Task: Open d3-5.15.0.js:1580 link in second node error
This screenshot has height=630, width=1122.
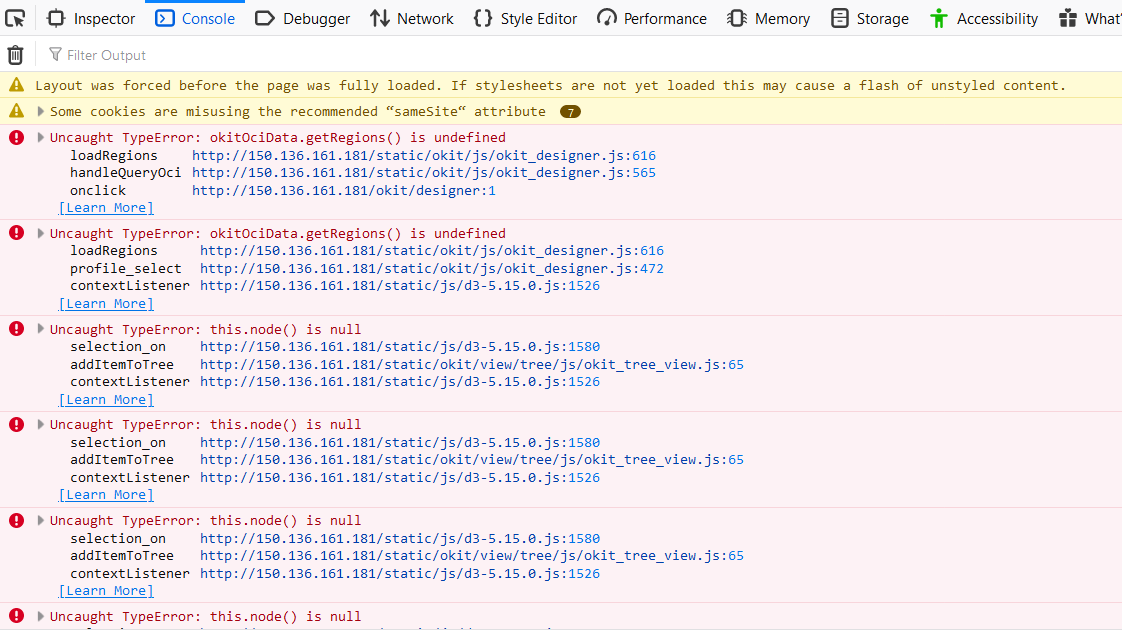Action: click(x=400, y=442)
